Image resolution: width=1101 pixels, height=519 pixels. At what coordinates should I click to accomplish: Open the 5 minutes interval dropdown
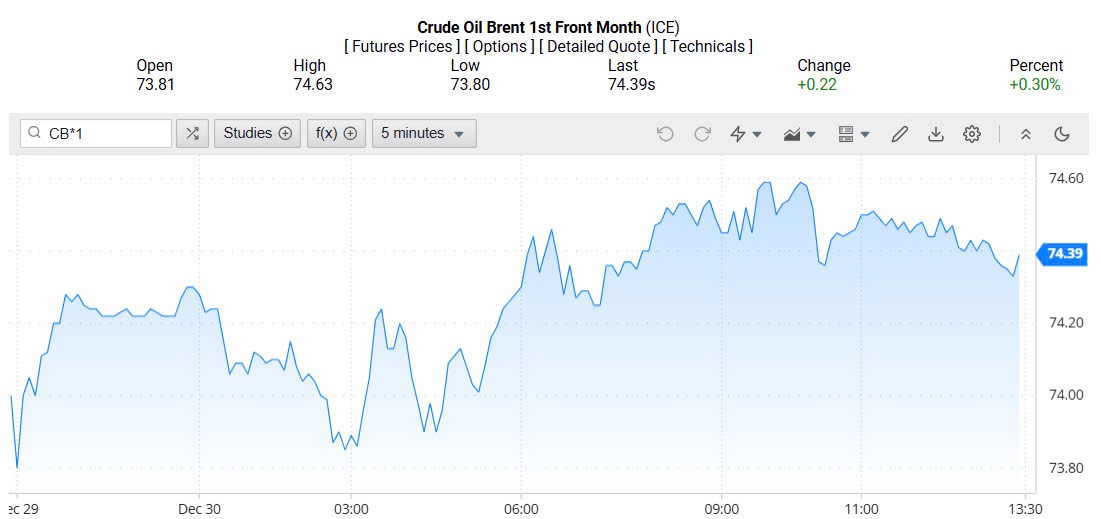[423, 133]
